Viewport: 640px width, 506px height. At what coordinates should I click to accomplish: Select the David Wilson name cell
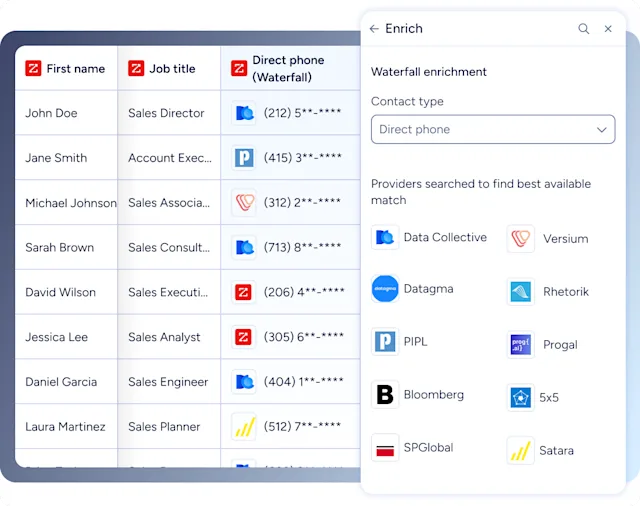[66, 292]
